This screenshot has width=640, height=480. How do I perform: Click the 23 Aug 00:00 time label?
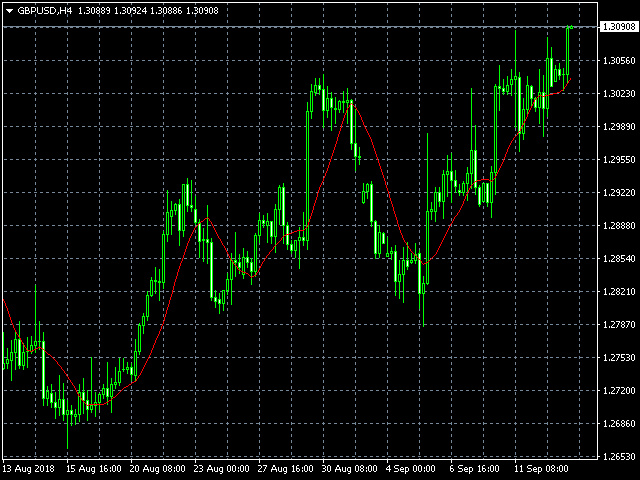tap(222, 469)
